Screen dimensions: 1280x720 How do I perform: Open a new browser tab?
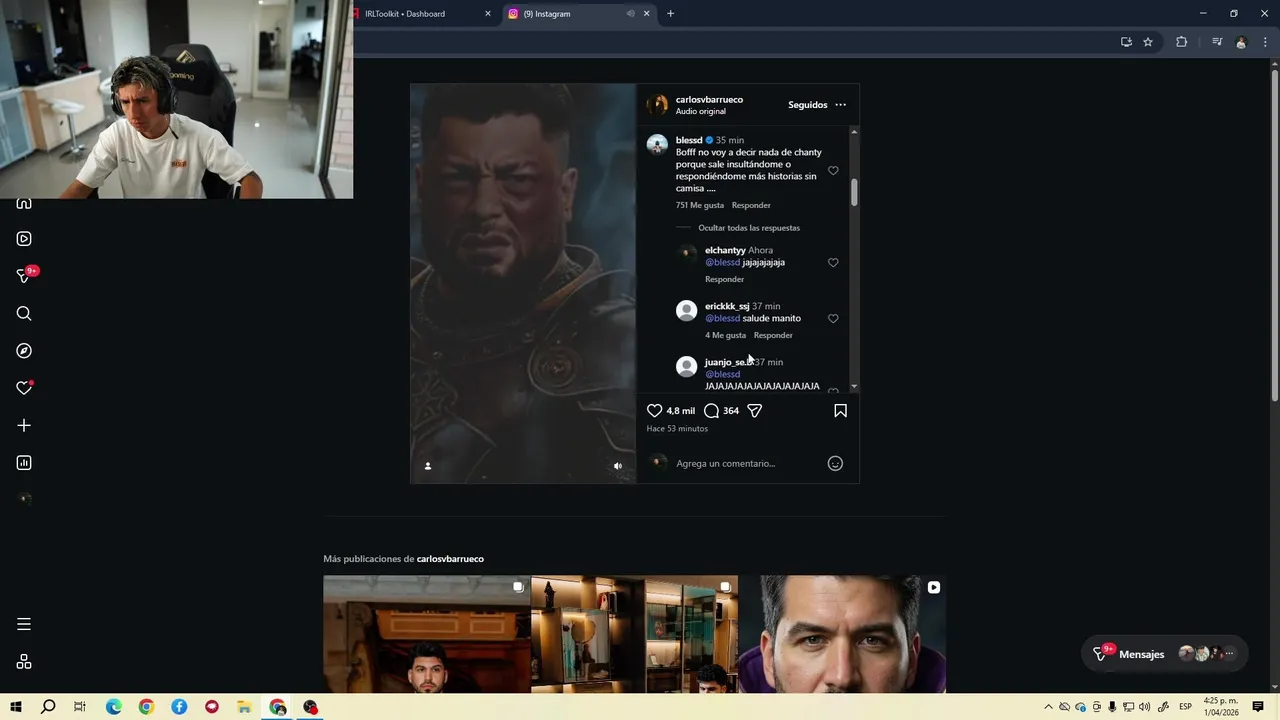click(670, 14)
